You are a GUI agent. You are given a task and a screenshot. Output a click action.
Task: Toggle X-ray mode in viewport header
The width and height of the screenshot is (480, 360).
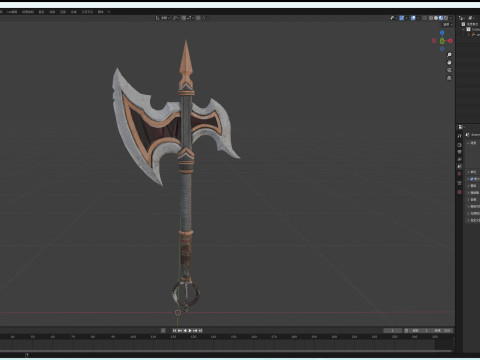tap(424, 18)
